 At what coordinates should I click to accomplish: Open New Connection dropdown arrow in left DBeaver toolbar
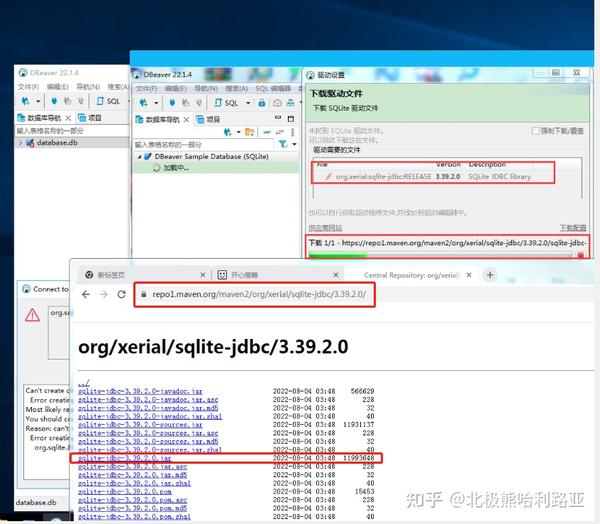[x=38, y=101]
